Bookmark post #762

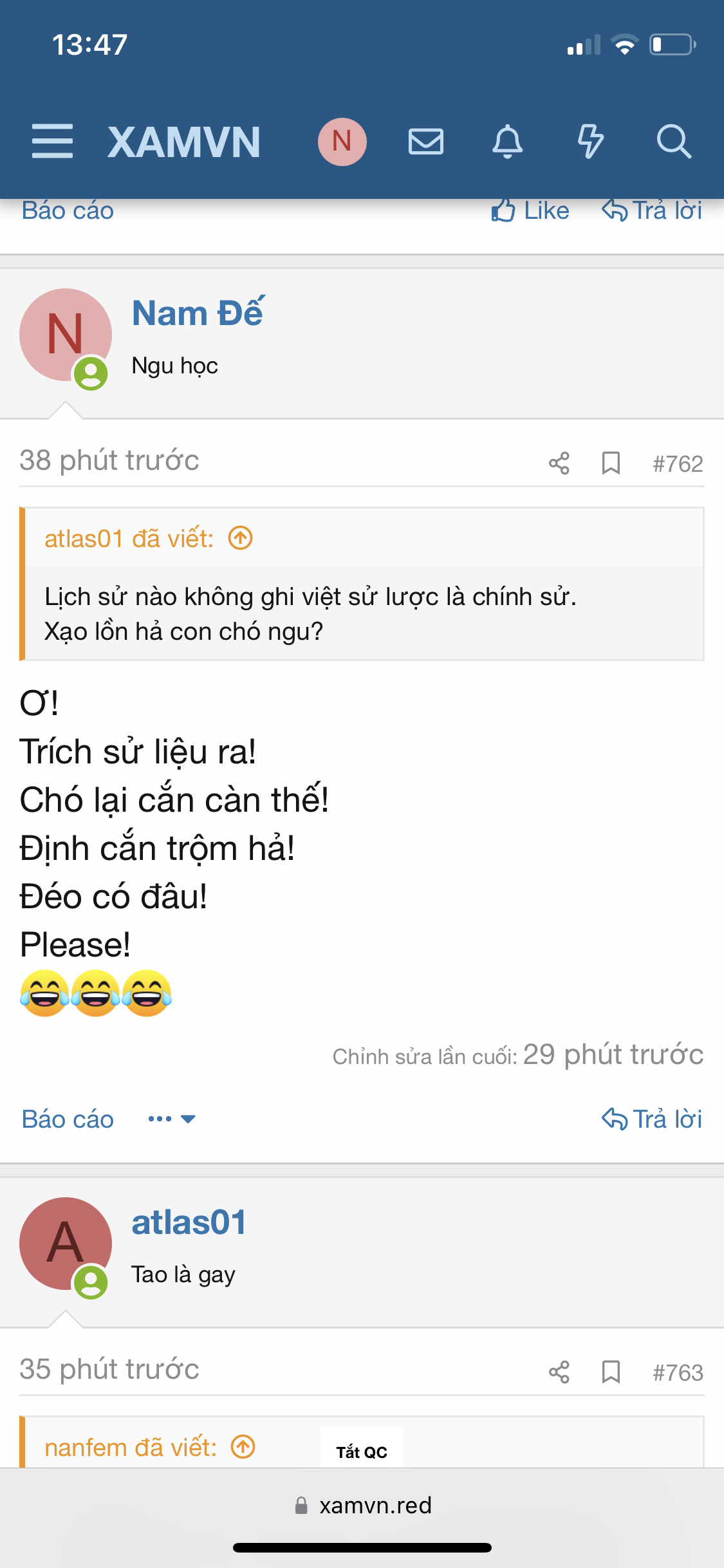(611, 463)
